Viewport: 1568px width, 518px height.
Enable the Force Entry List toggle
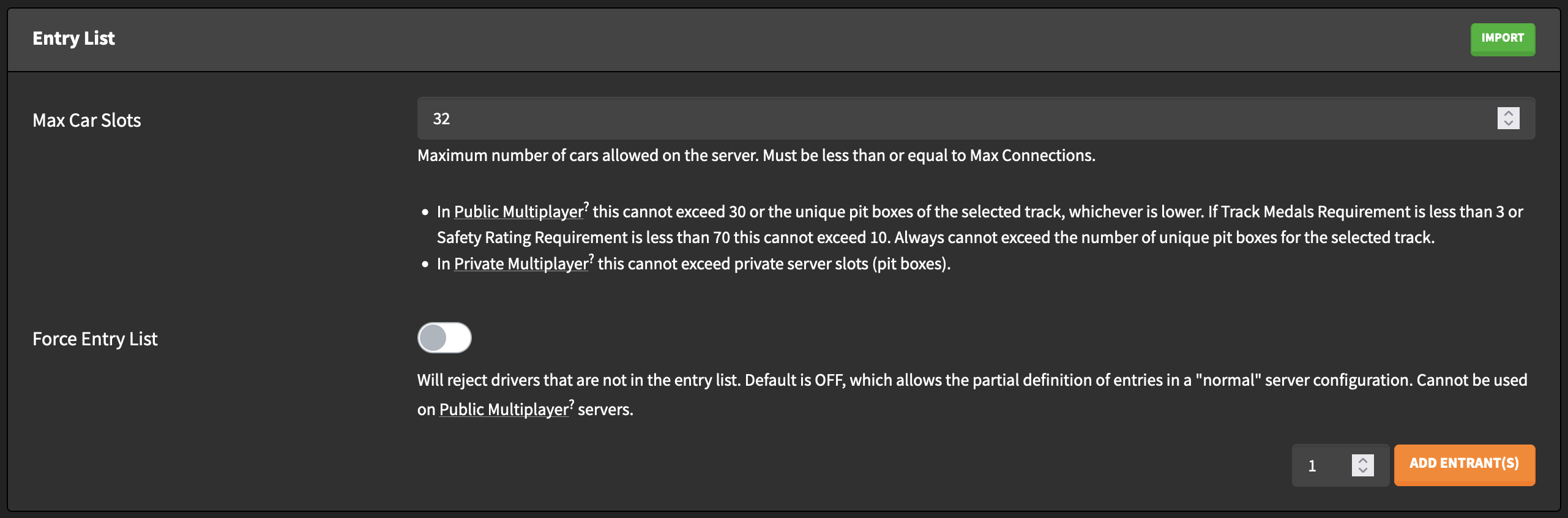pos(444,338)
